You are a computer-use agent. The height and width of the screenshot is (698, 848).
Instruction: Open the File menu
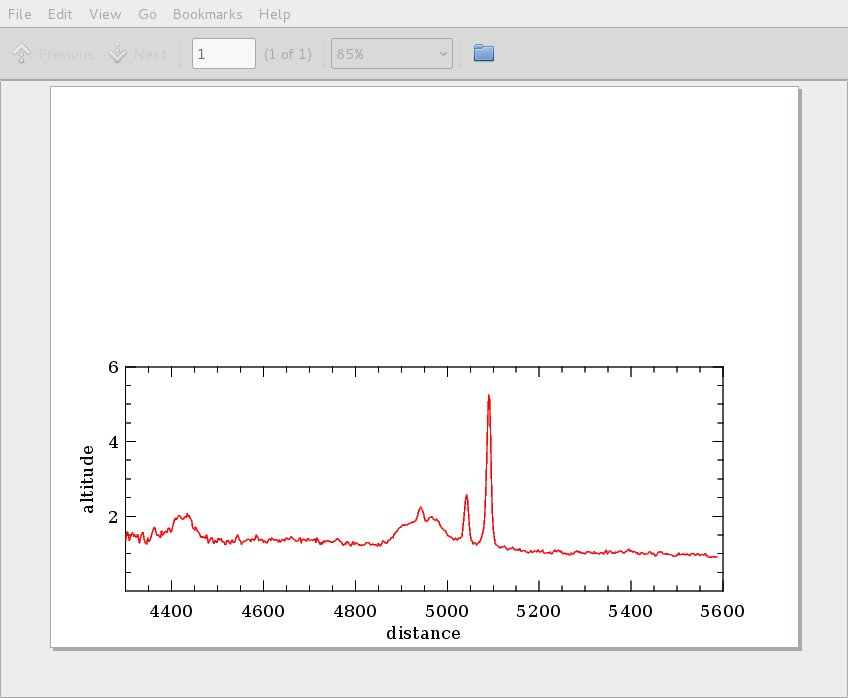[19, 14]
